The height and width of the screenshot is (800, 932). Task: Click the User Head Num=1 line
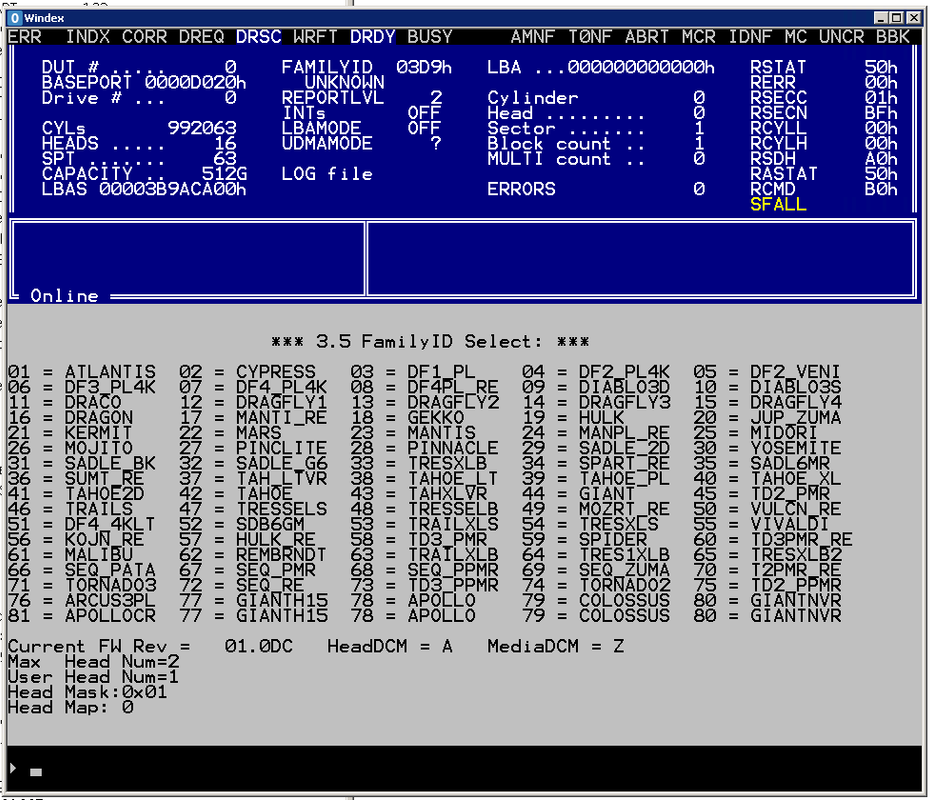93,677
